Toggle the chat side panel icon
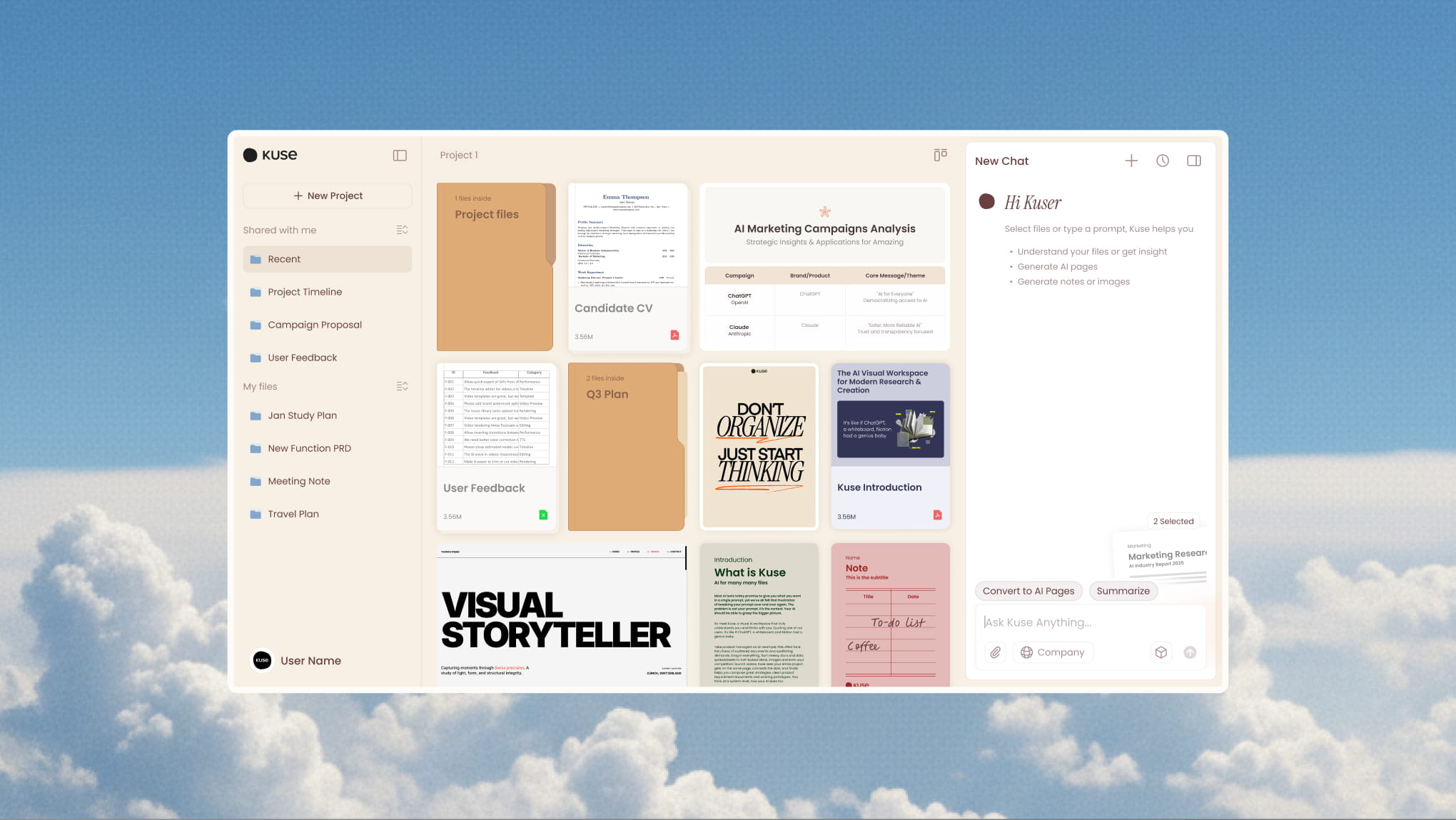The height and width of the screenshot is (820, 1456). click(x=1194, y=161)
